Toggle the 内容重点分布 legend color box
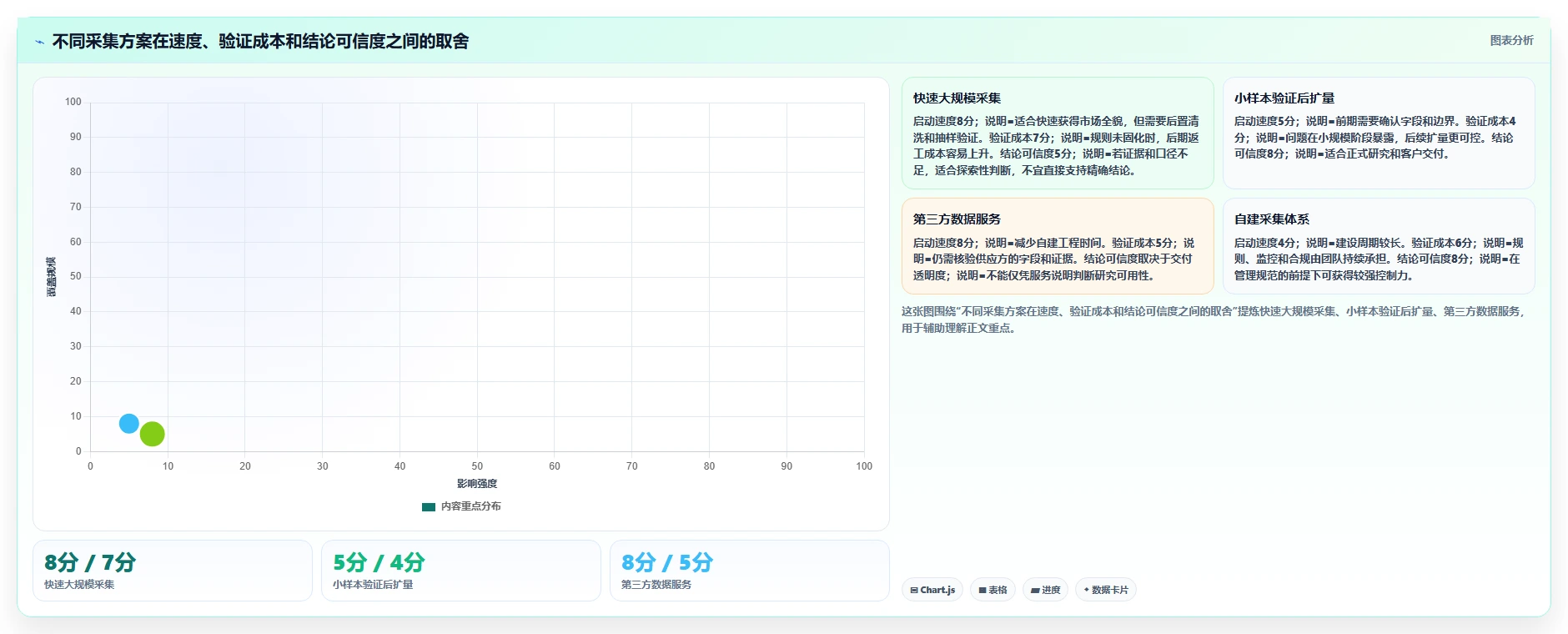The width and height of the screenshot is (1568, 634). (x=429, y=506)
